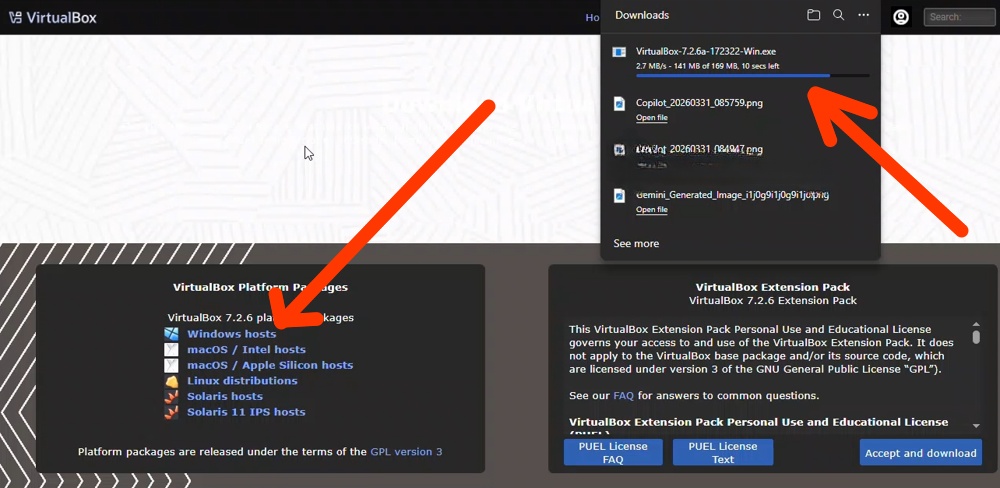Open Downloads panel more options menu
This screenshot has height=488, width=1000.
pyautogui.click(x=864, y=15)
